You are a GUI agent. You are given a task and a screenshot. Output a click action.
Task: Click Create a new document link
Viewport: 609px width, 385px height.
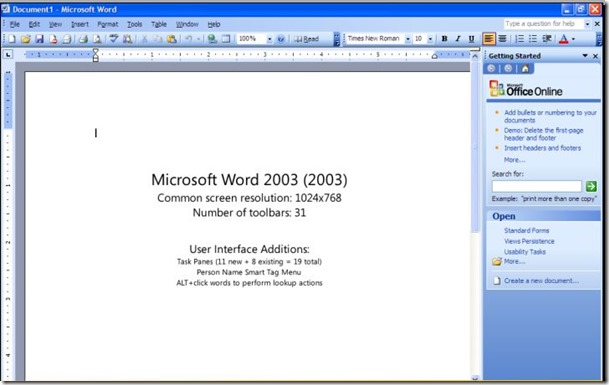(541, 280)
